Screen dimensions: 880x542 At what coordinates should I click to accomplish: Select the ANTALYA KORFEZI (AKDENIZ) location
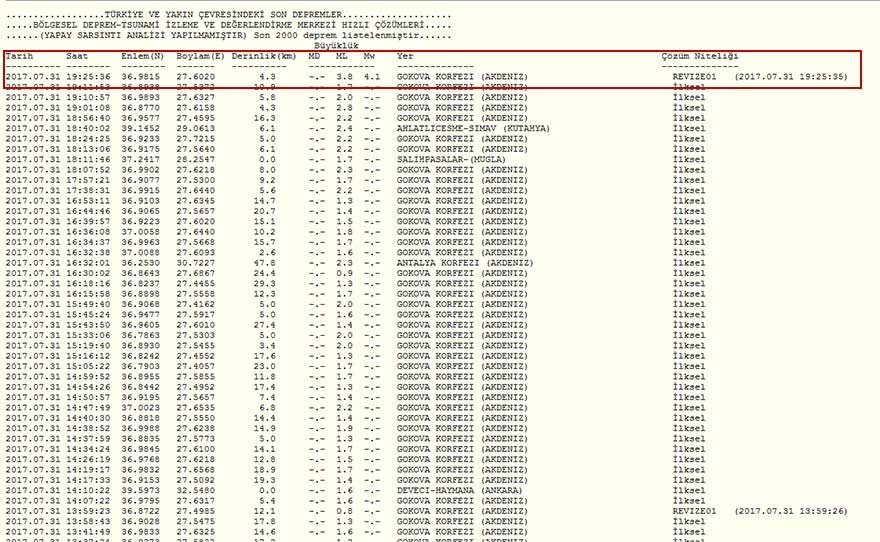[465, 264]
